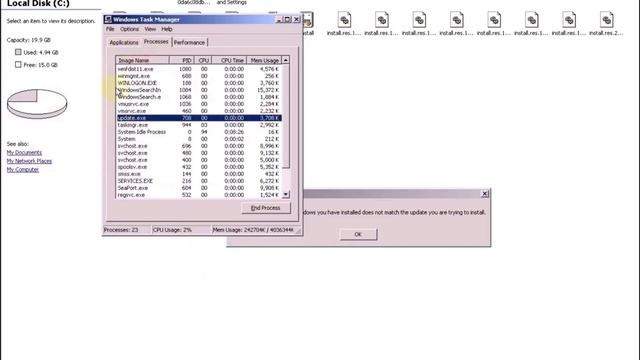Select the WindowsSearchIn process with PID 1004
640x360 pixels.
tap(198, 90)
